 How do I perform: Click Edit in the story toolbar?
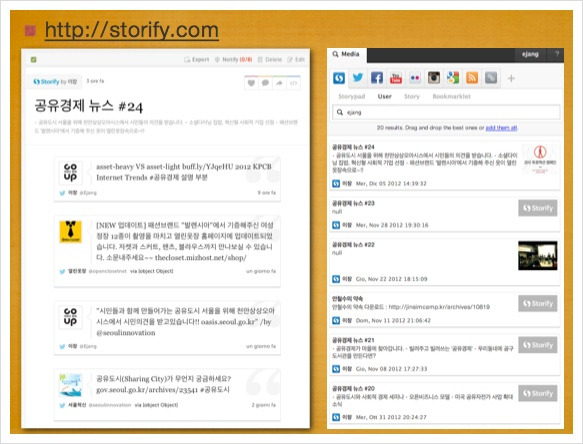point(296,59)
